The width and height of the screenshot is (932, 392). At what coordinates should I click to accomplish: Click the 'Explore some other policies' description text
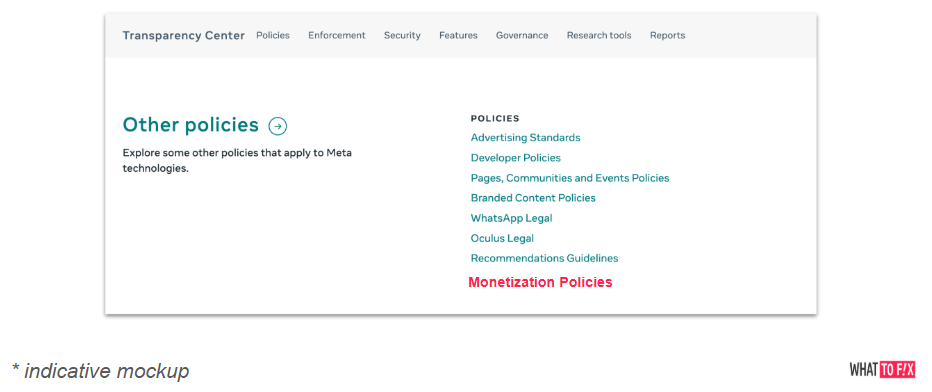pyautogui.click(x=237, y=160)
